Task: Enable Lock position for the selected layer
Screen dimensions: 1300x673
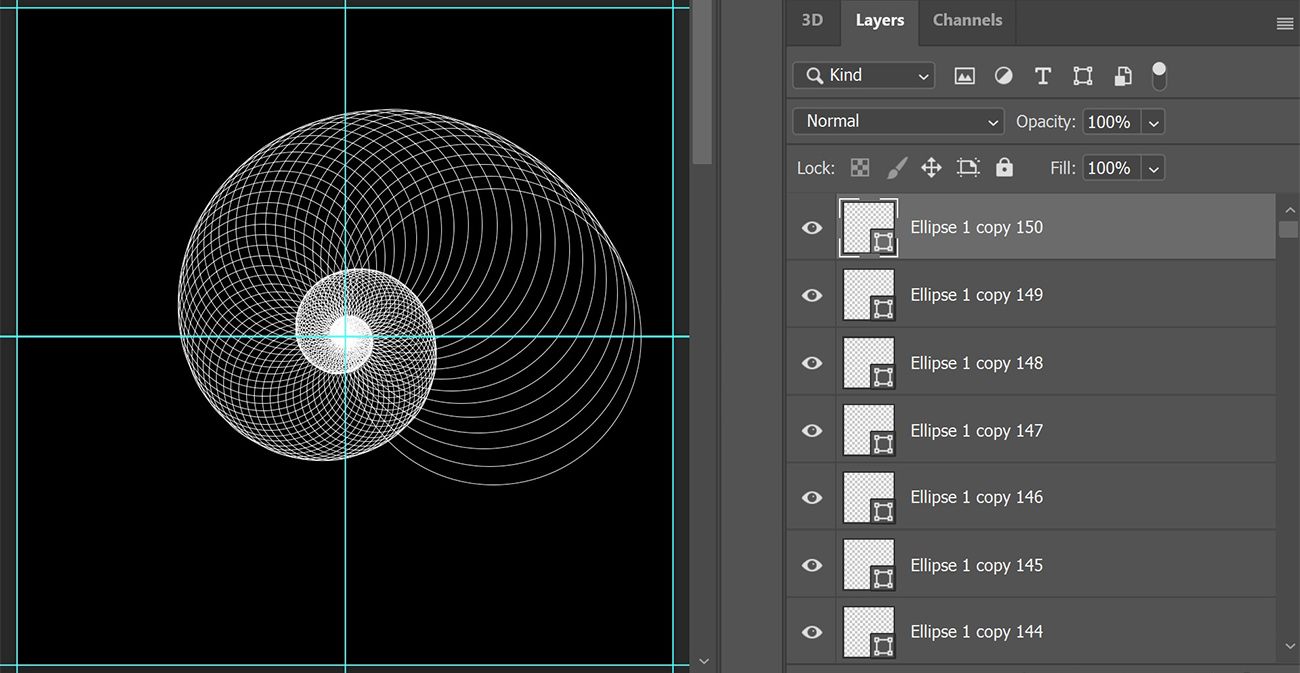Action: click(931, 167)
